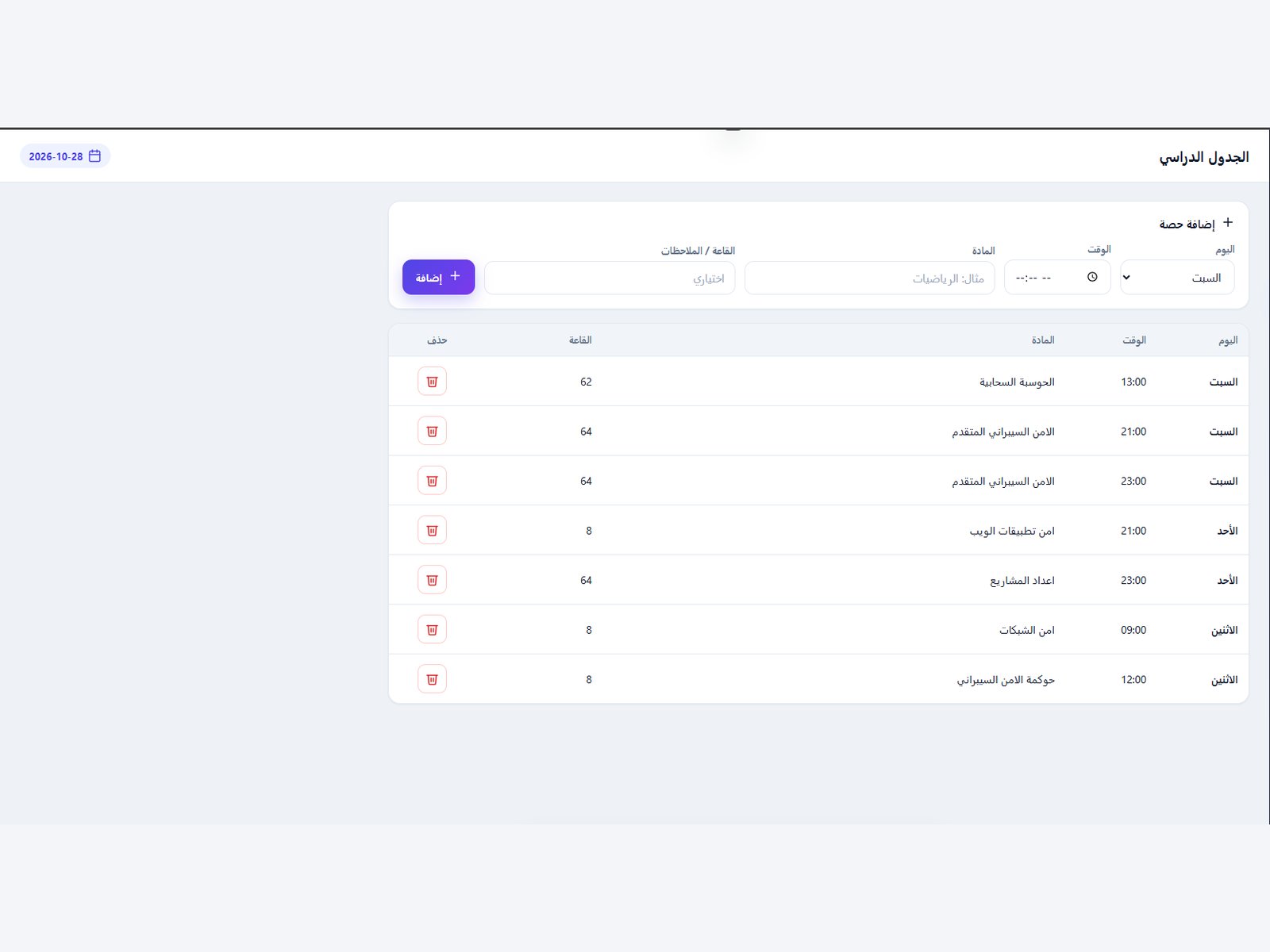Delete the السبت 13:00 الحوسبة السحابية row
This screenshot has height=952, width=1270.
pyautogui.click(x=432, y=382)
